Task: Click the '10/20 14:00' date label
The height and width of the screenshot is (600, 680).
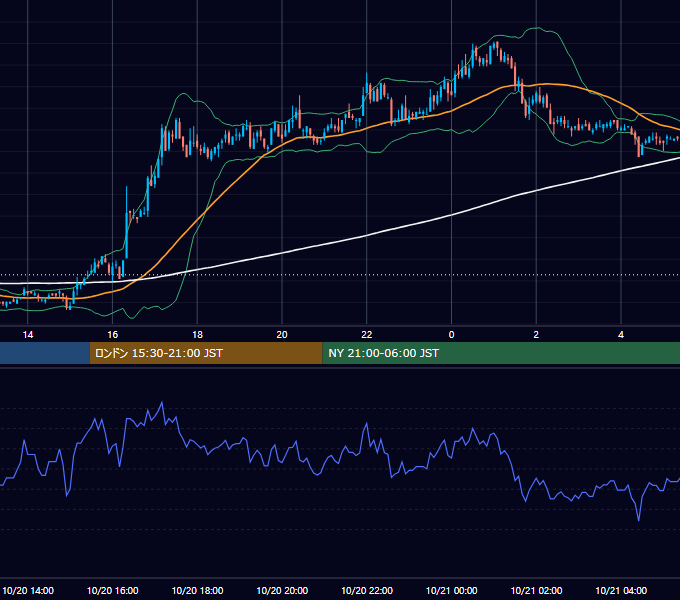Action: (28, 590)
